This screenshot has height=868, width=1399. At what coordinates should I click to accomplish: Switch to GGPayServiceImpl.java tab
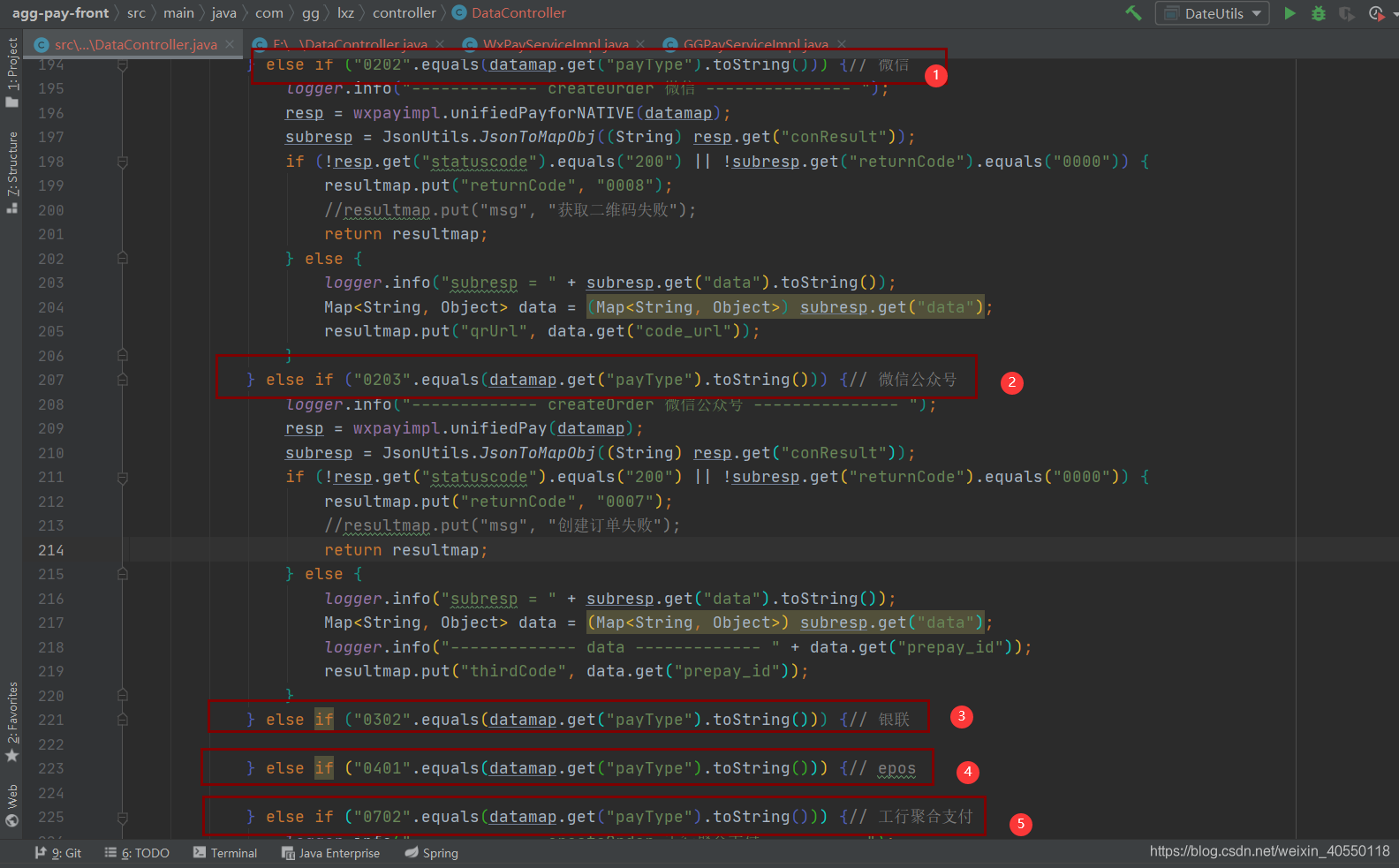(x=755, y=44)
